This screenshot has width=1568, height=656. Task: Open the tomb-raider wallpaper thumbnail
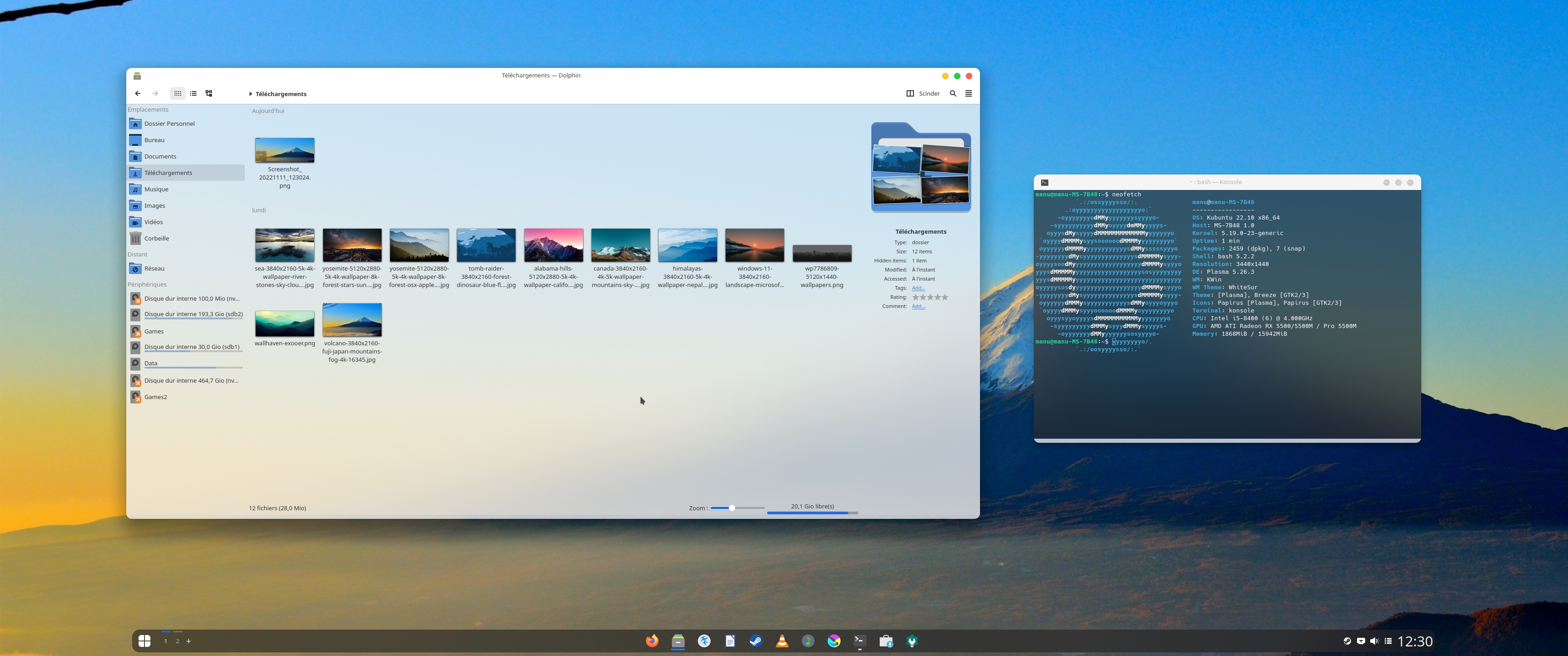[486, 245]
